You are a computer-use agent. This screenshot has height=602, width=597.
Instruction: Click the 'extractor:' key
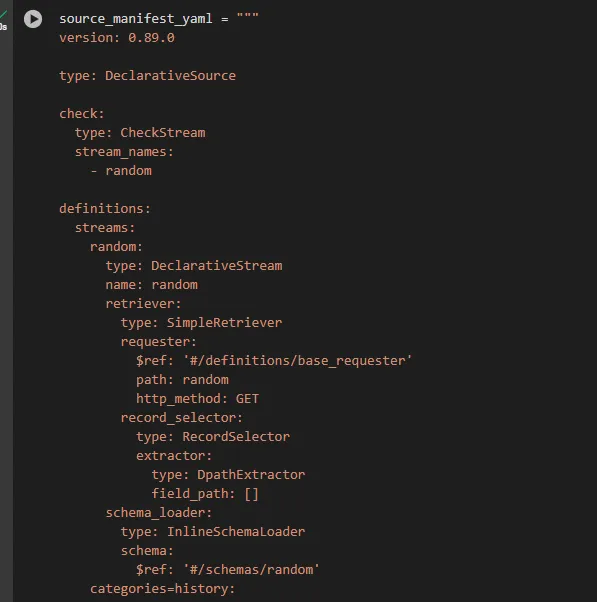174,456
